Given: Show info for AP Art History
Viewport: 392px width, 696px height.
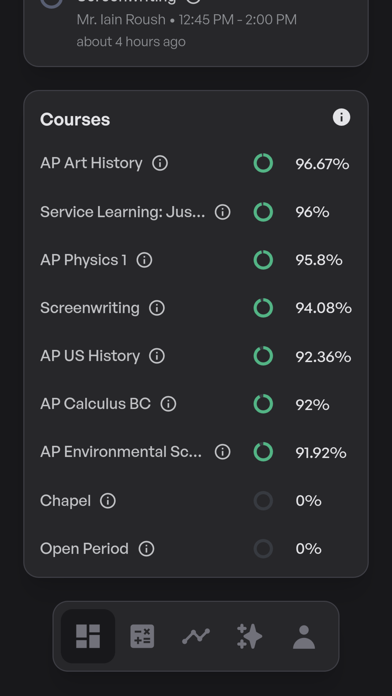Looking at the screenshot, I should [x=160, y=163].
